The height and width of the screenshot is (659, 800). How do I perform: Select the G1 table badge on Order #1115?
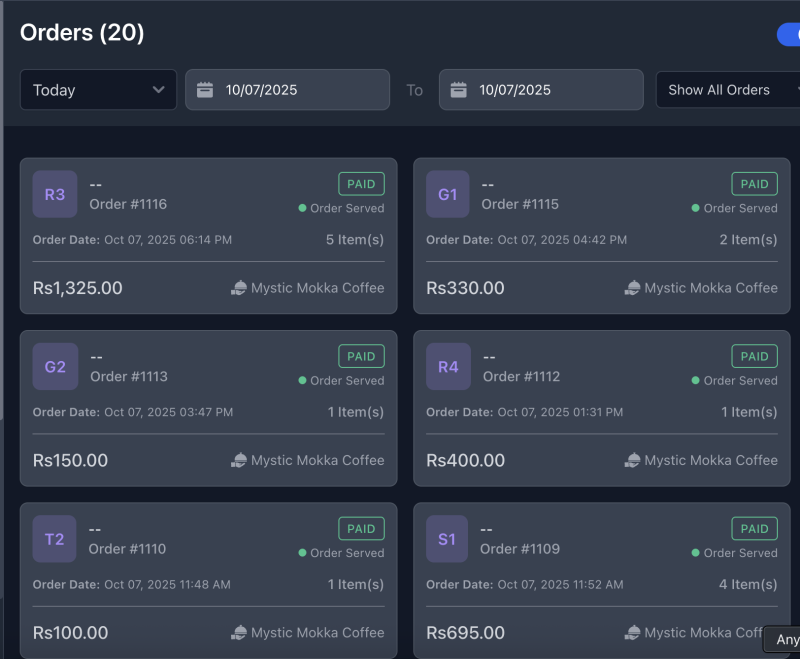click(x=448, y=193)
